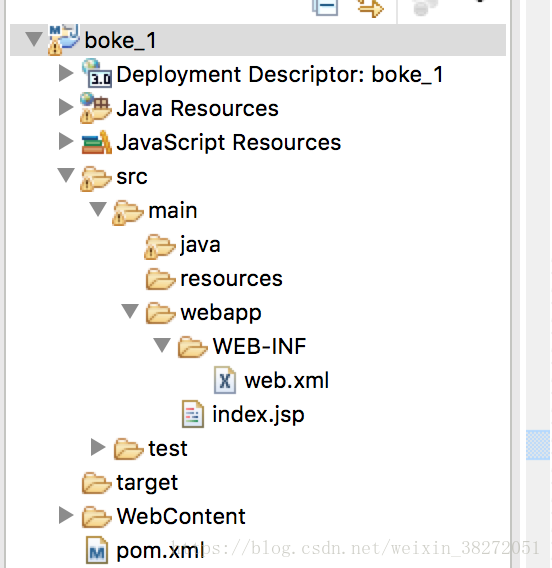552x568 pixels.
Task: Select the boke_1 project label
Action: 120,40
